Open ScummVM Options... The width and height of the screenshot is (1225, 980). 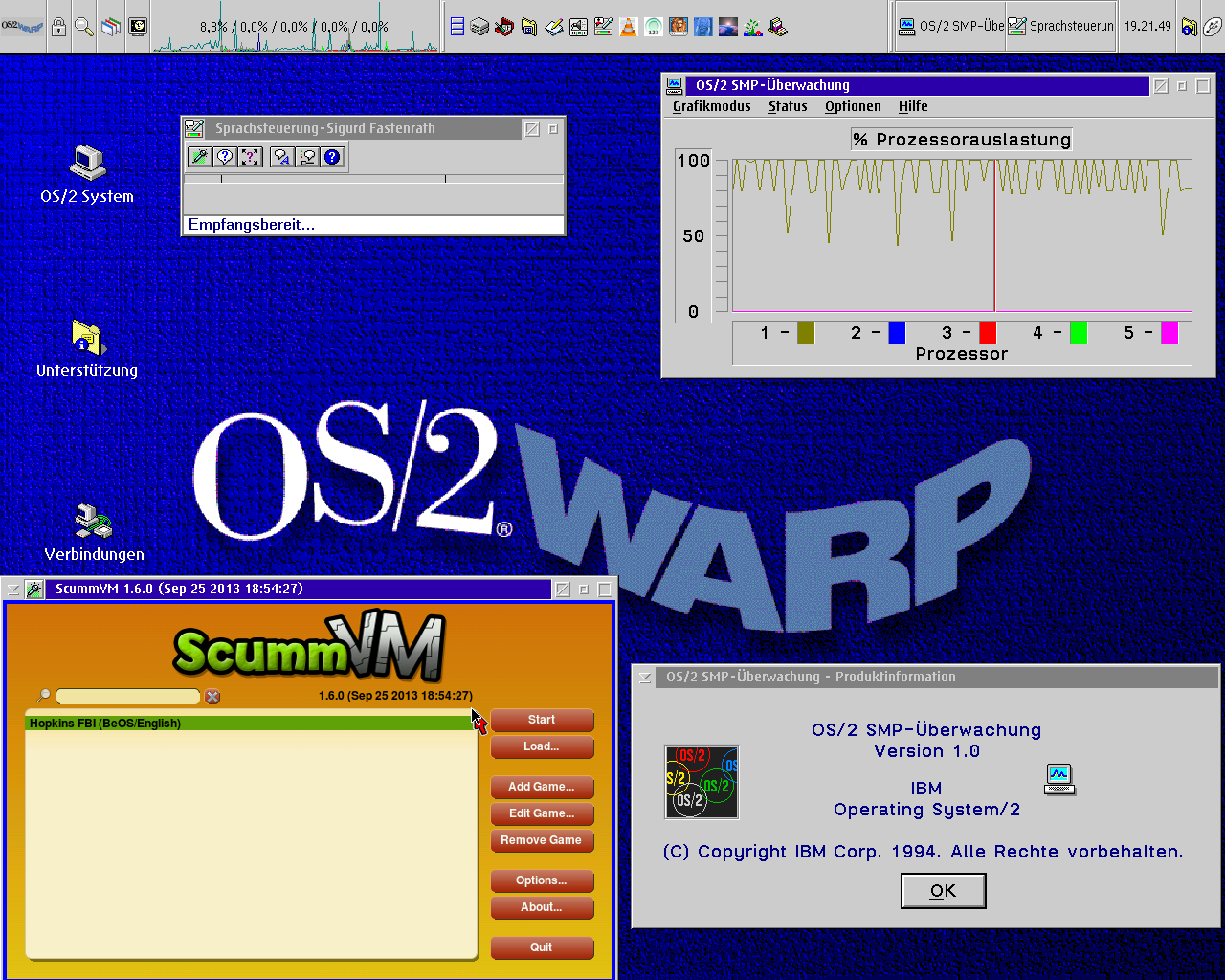(x=542, y=880)
